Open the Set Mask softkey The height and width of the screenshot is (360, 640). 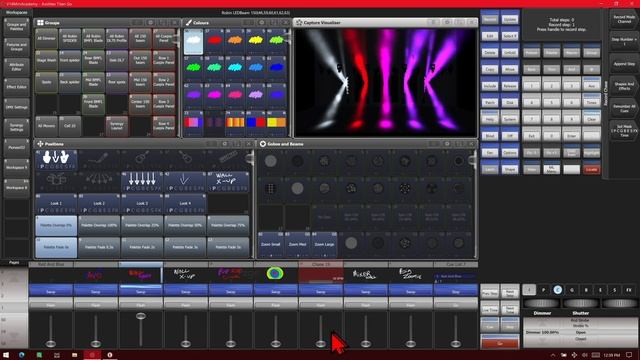click(x=624, y=131)
